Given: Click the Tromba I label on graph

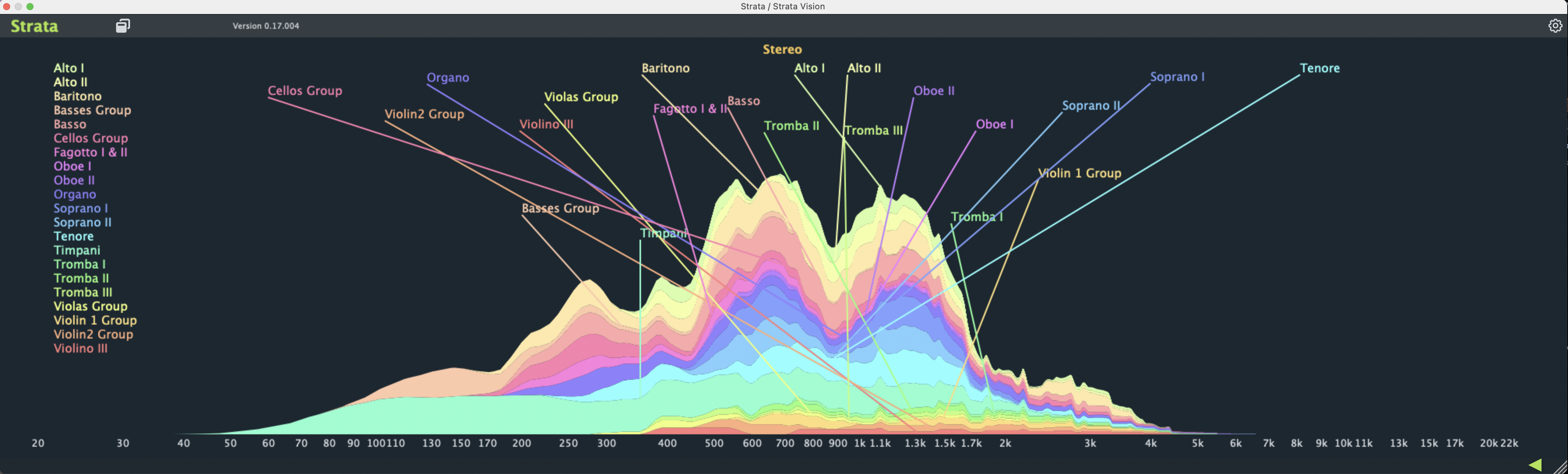Looking at the screenshot, I should point(976,217).
